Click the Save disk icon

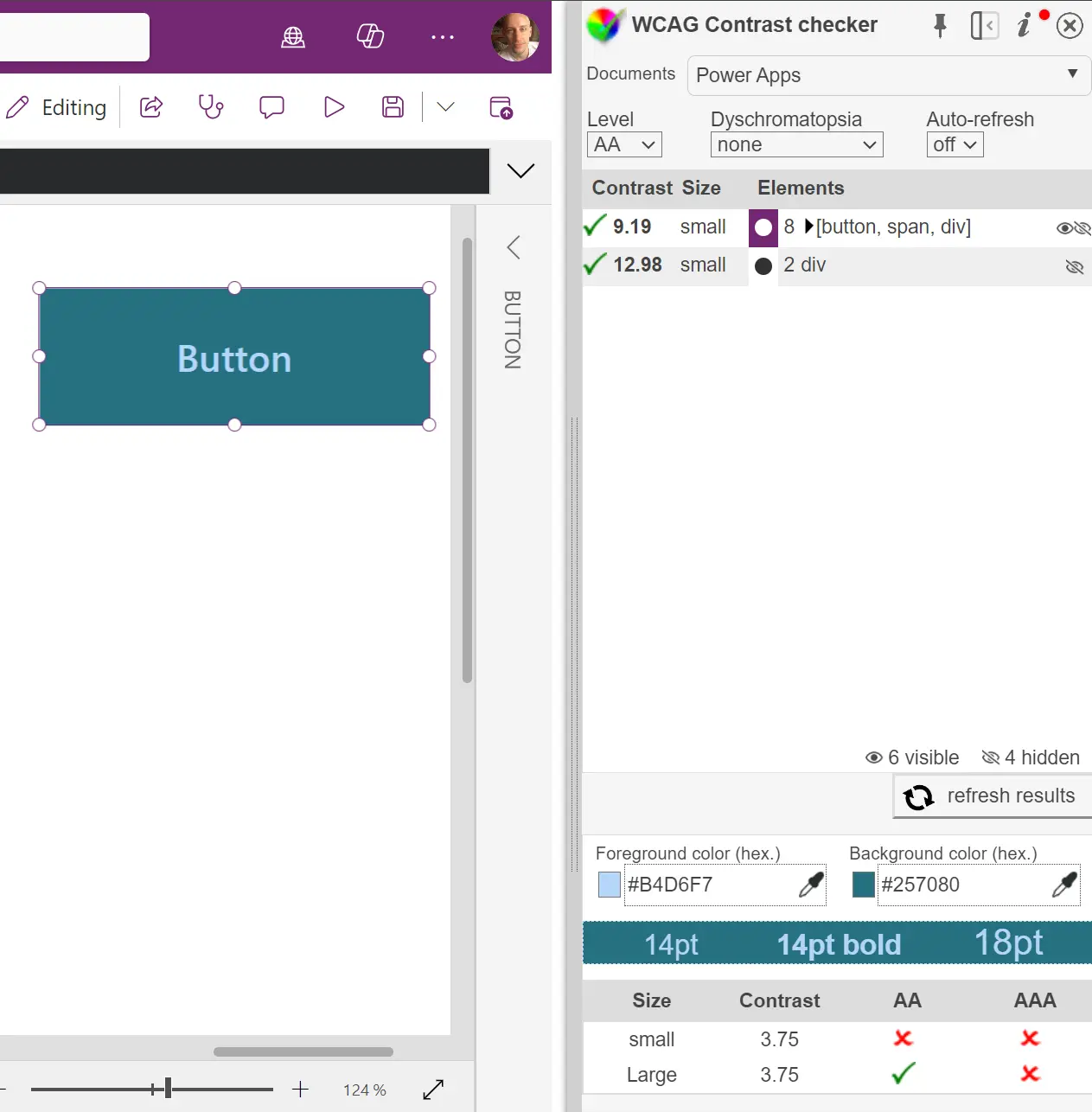(x=393, y=107)
